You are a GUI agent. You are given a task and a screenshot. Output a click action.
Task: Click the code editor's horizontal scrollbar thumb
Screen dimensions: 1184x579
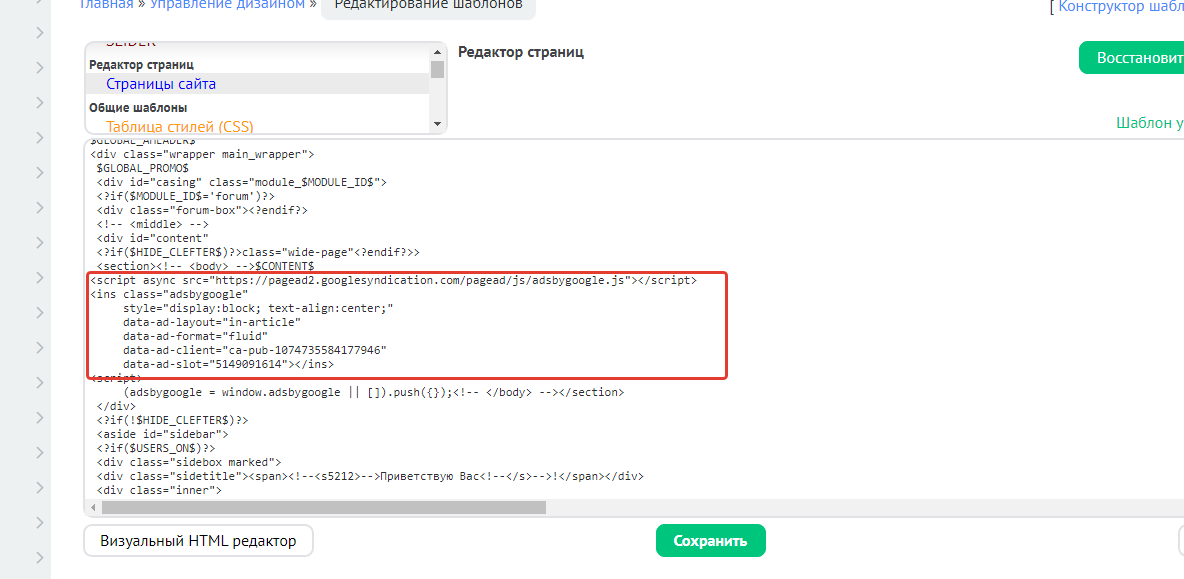pyautogui.click(x=324, y=507)
